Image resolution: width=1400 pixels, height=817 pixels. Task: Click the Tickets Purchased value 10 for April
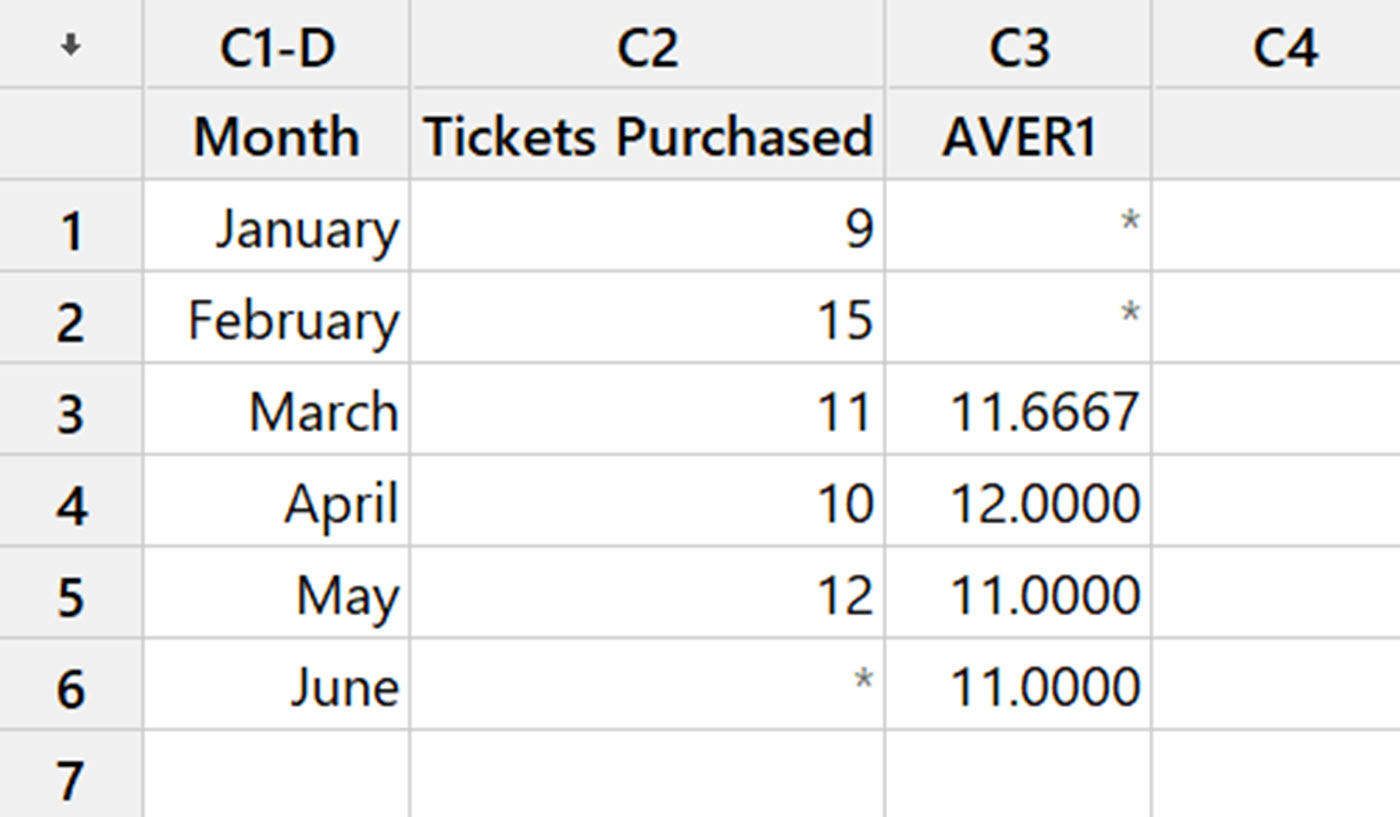point(647,502)
